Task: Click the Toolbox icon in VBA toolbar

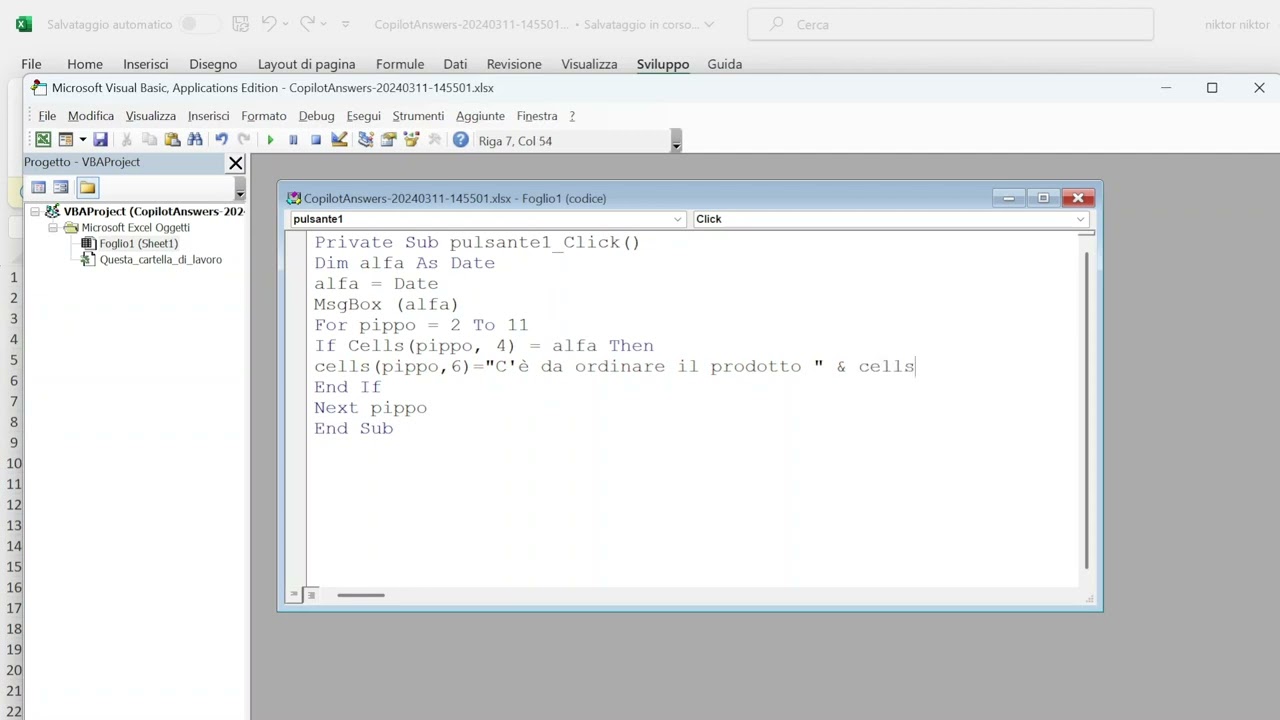Action: click(435, 140)
